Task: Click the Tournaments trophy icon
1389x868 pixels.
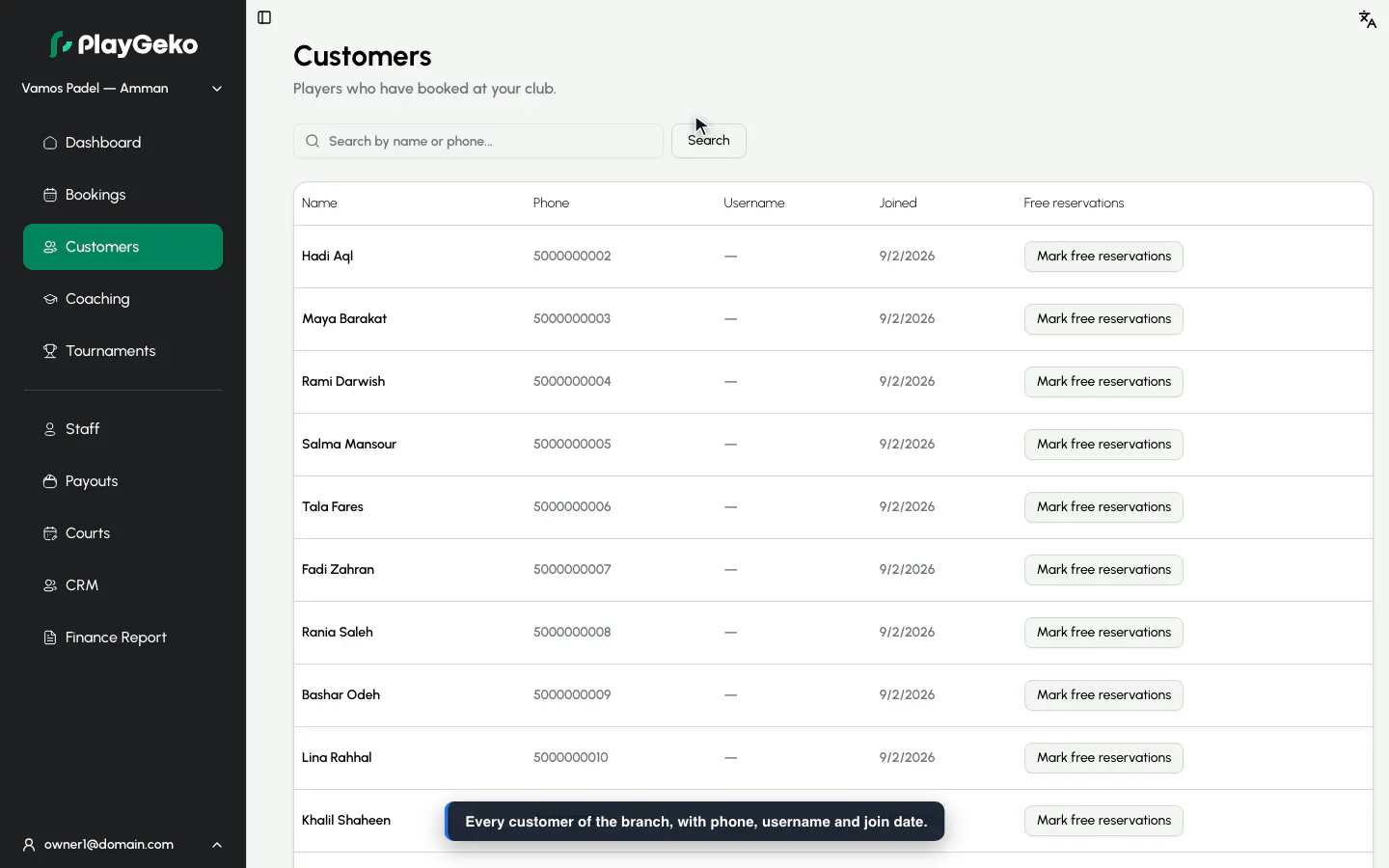Action: point(50,351)
